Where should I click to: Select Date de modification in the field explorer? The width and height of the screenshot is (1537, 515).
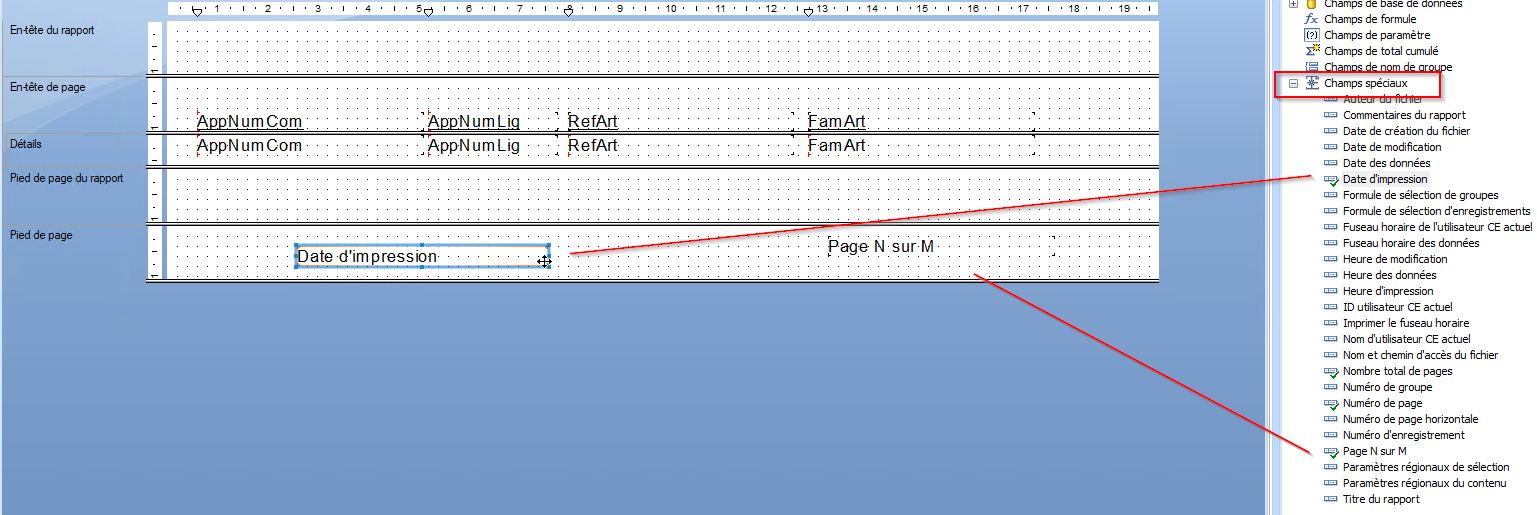point(1392,147)
